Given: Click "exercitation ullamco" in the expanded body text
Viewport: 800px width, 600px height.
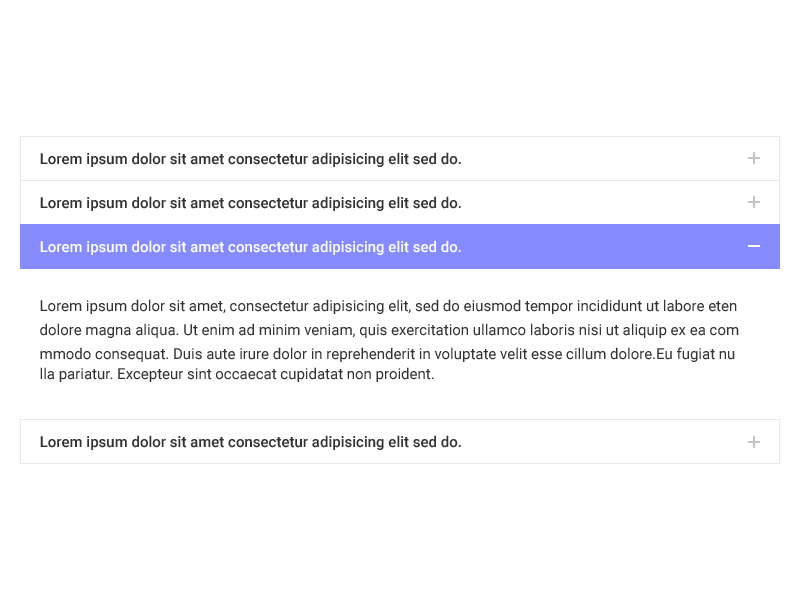Looking at the screenshot, I should click(424, 330).
